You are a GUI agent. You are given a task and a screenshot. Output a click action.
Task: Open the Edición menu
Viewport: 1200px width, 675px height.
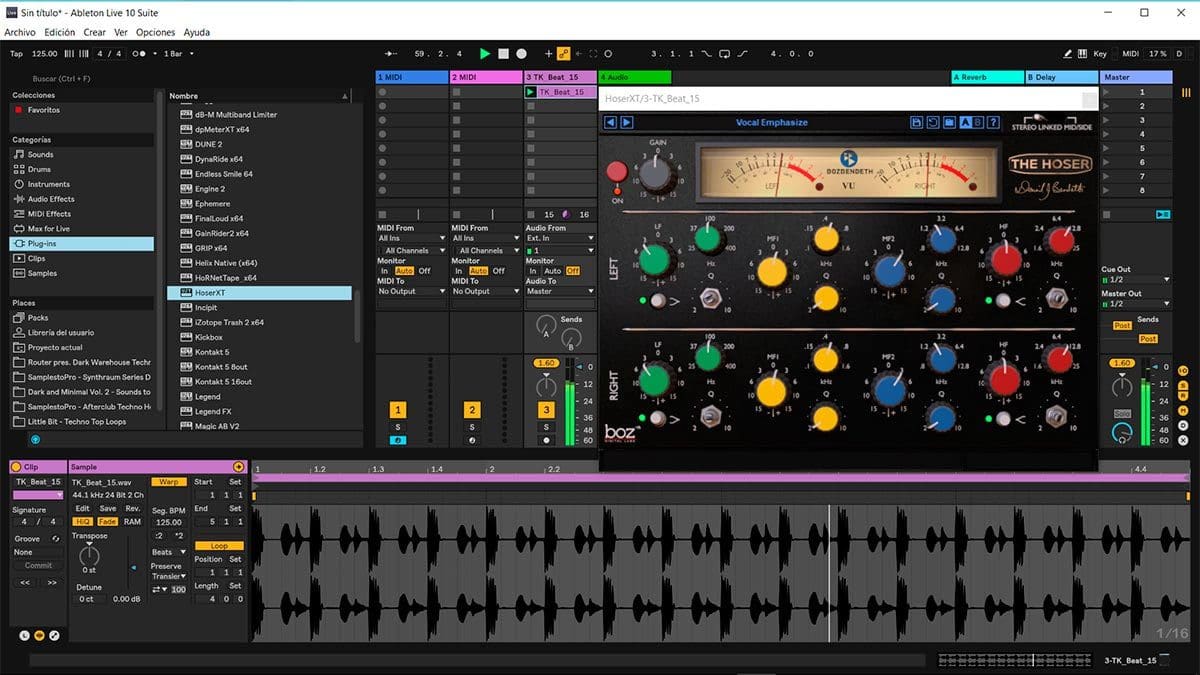(x=60, y=33)
